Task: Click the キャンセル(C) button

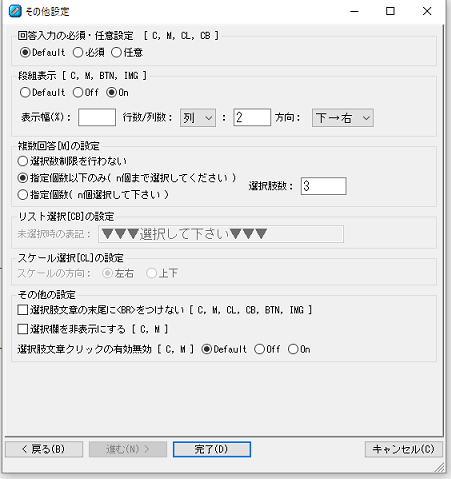Action: 404,449
